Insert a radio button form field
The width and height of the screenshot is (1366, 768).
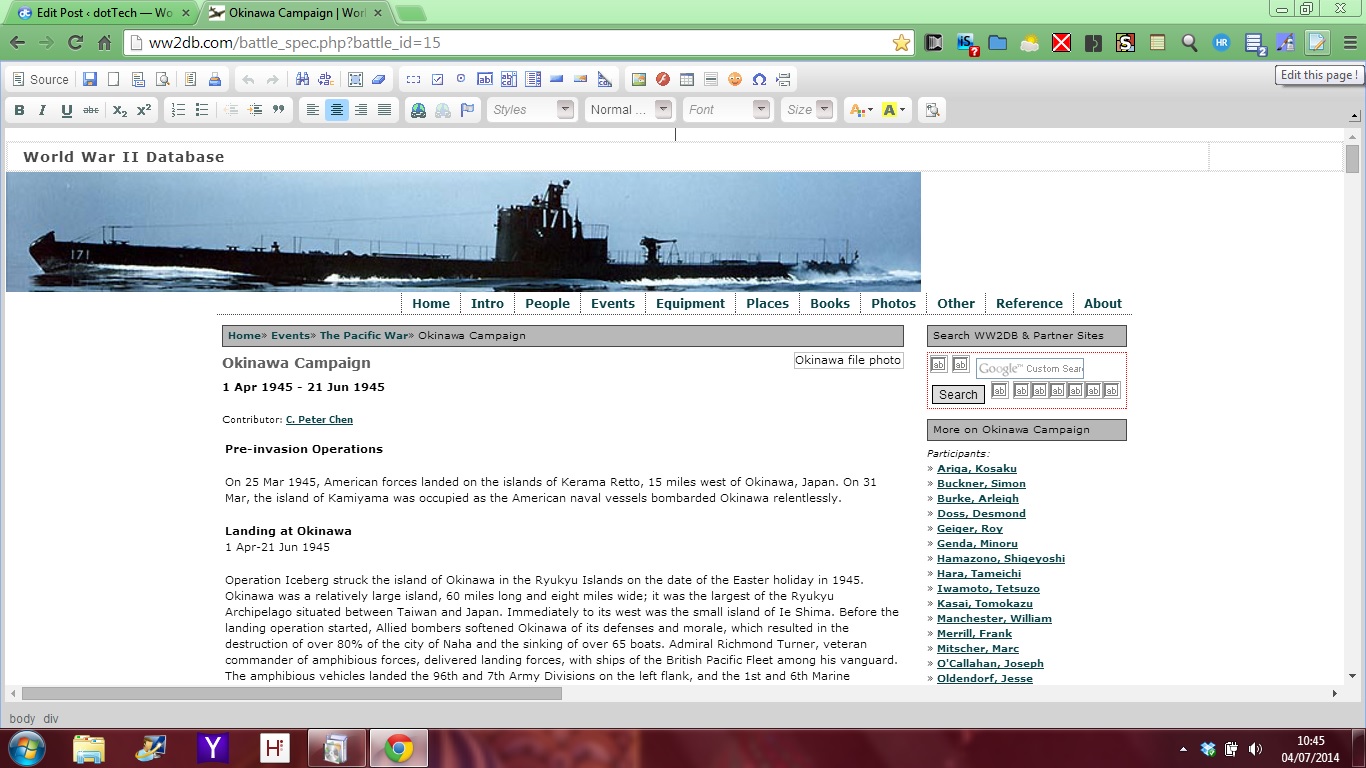[x=461, y=79]
